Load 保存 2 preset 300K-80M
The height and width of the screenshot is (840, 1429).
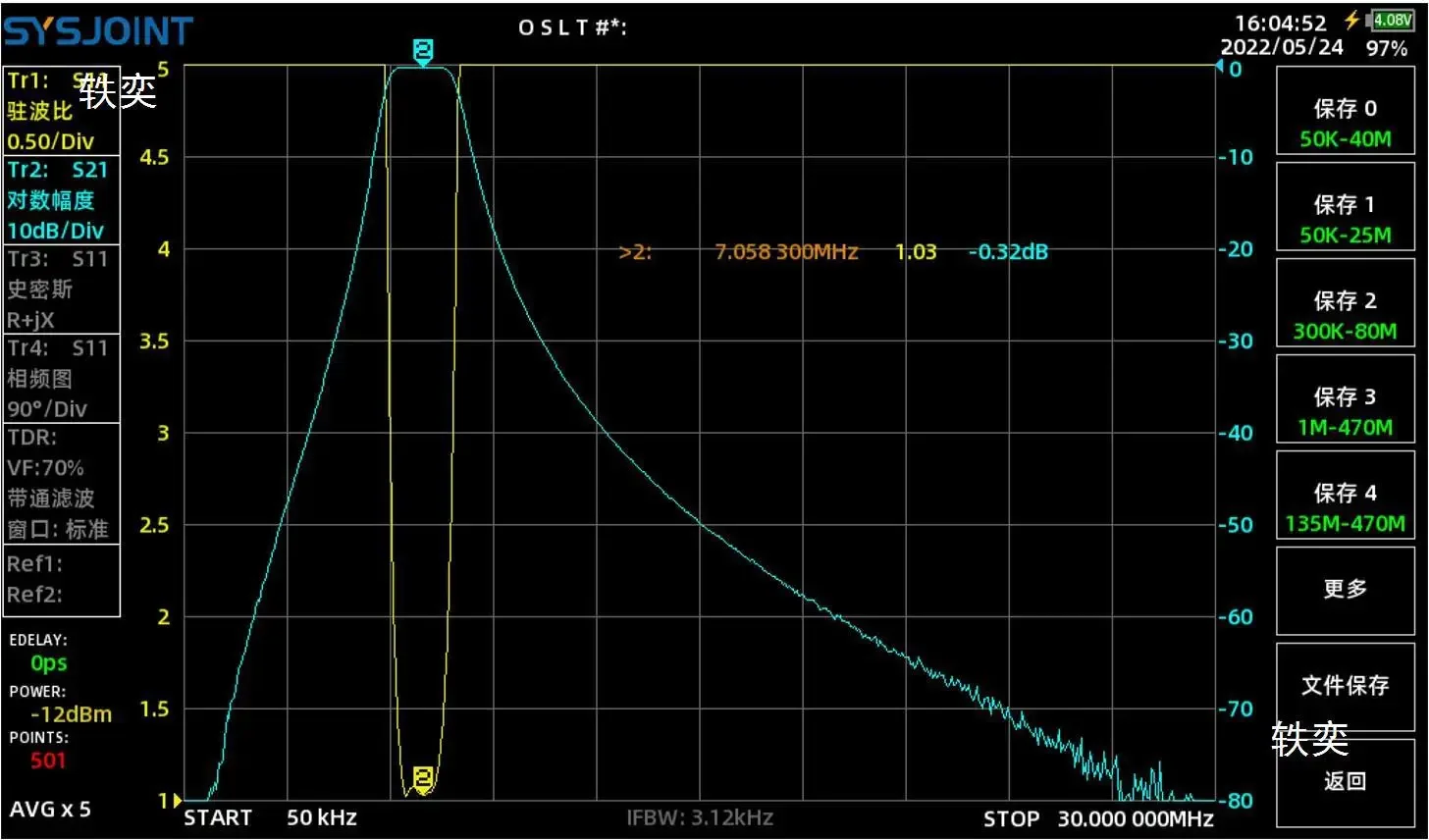coord(1345,303)
